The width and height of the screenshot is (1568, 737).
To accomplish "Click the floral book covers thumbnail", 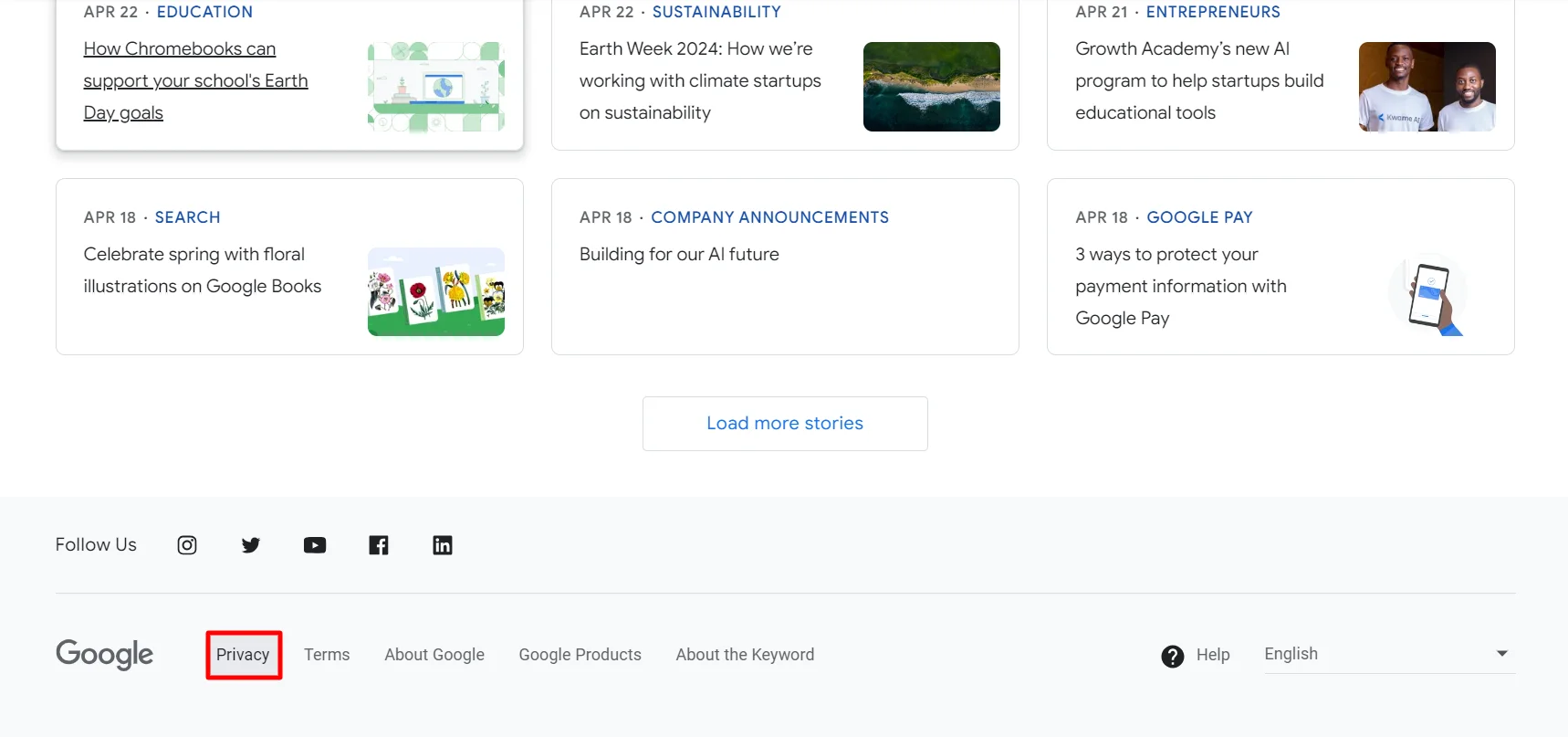I will click(436, 292).
